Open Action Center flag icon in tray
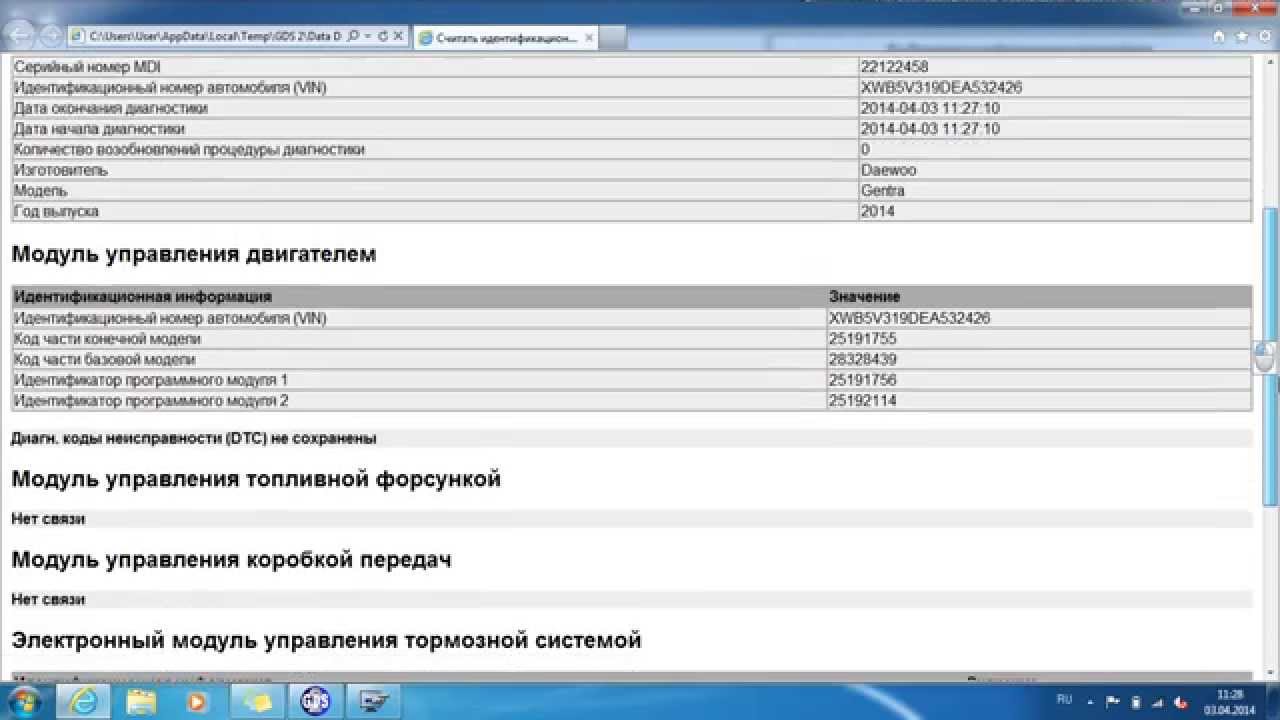This screenshot has height=720, width=1280. pos(1115,701)
